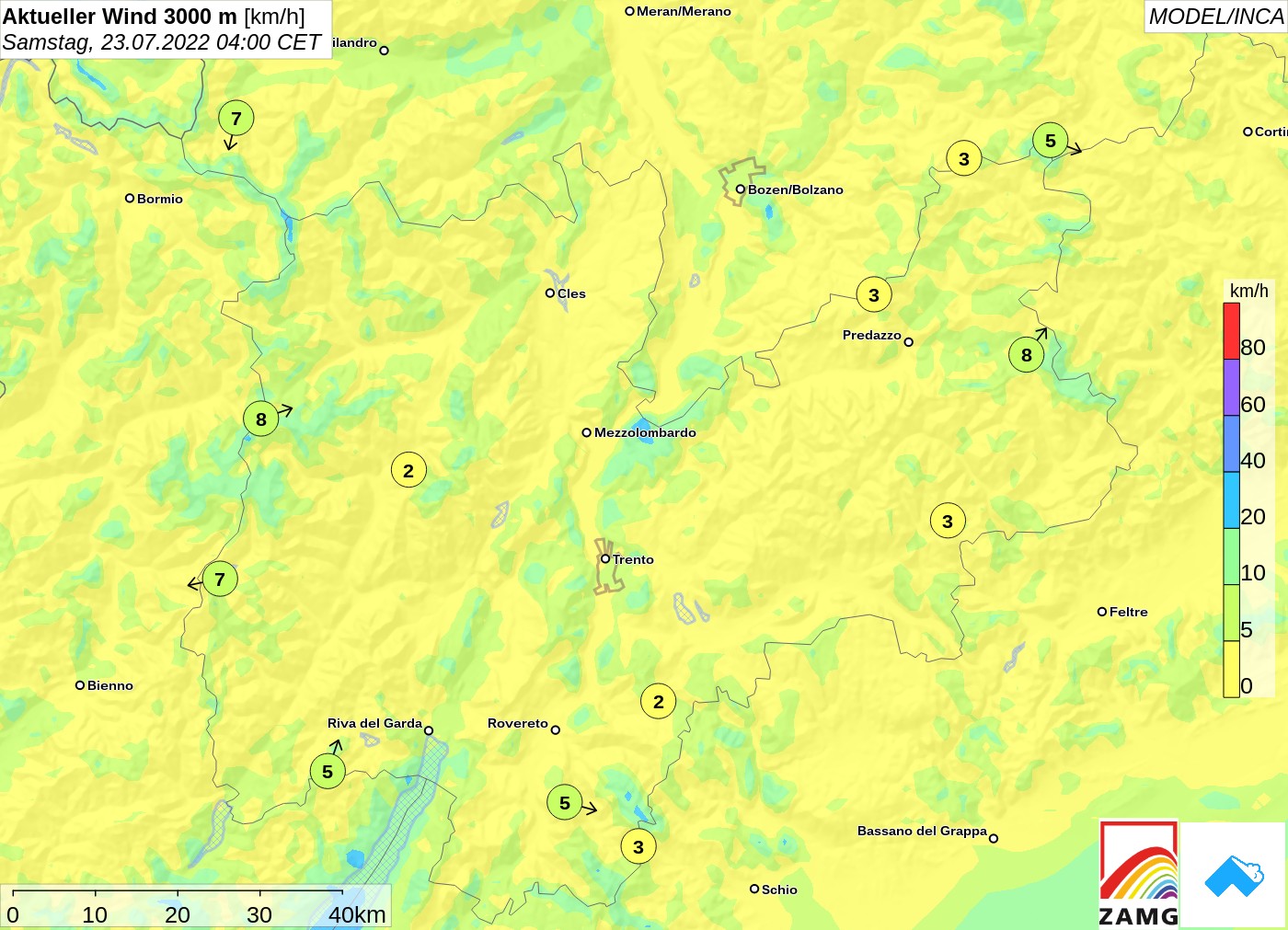This screenshot has height=930, width=1288.
Task: Click the 'km/h' legend heading
Action: [x=1249, y=291]
